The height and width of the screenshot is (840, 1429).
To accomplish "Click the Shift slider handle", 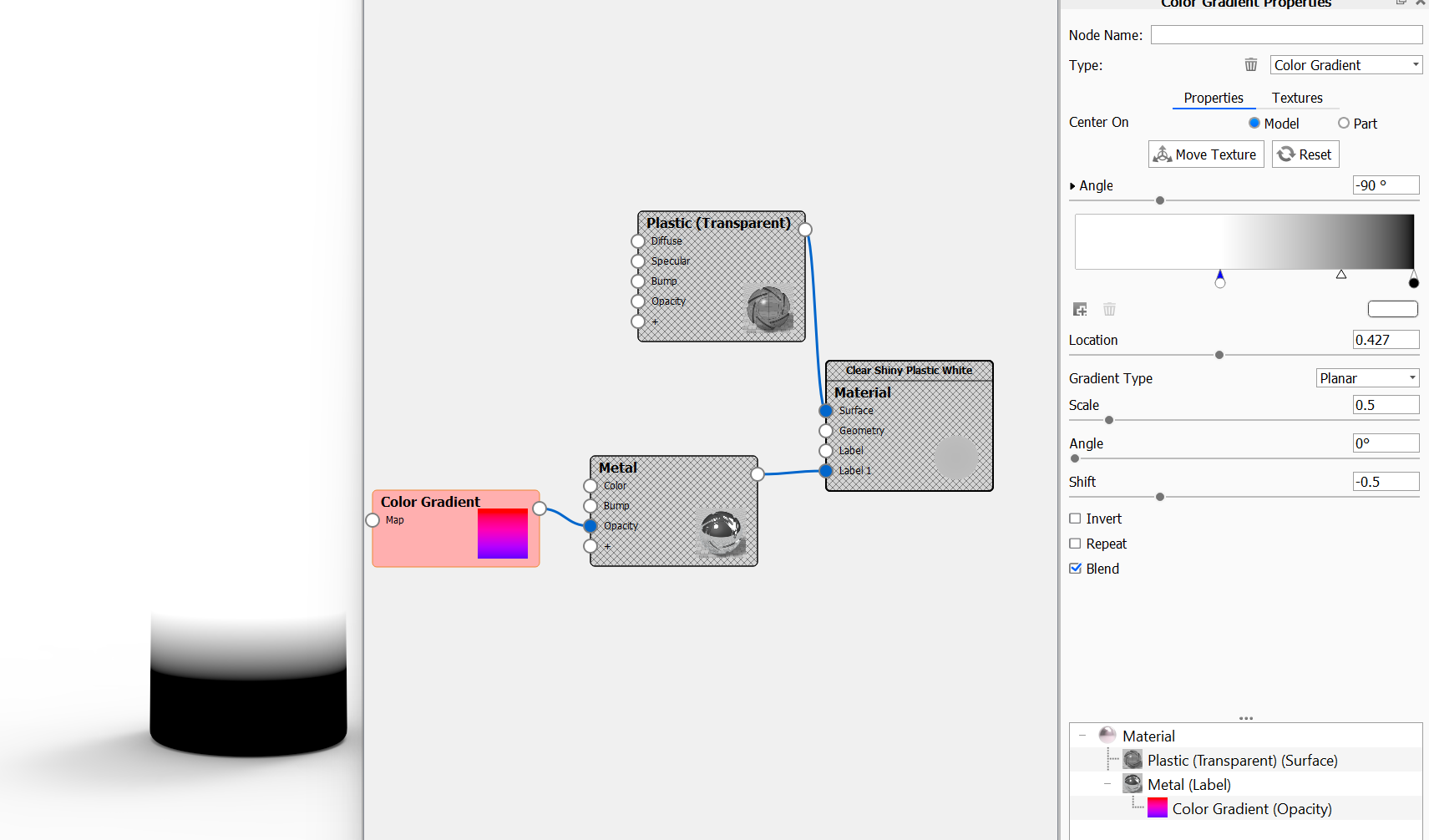I will click(x=1160, y=497).
